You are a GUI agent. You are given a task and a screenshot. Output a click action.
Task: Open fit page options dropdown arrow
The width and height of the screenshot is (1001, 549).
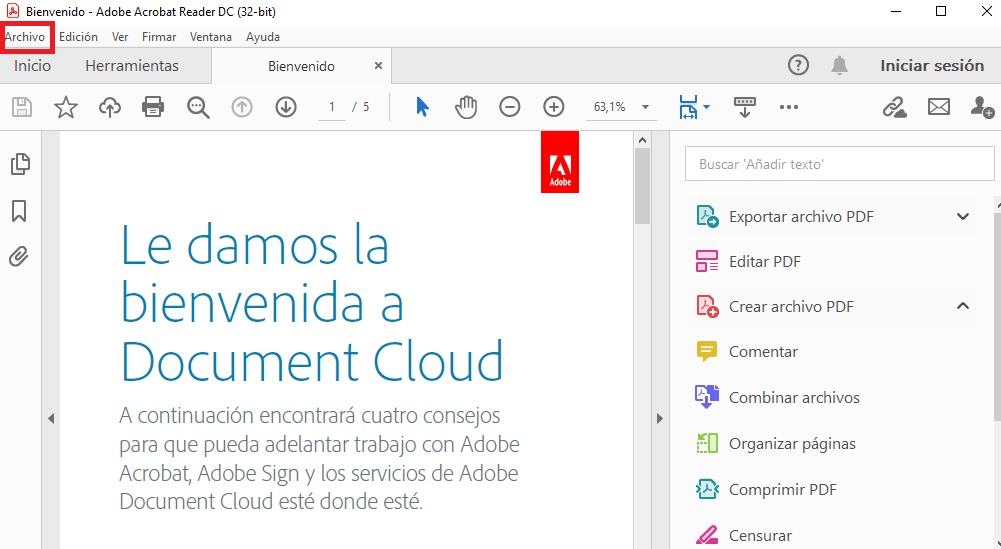point(706,107)
